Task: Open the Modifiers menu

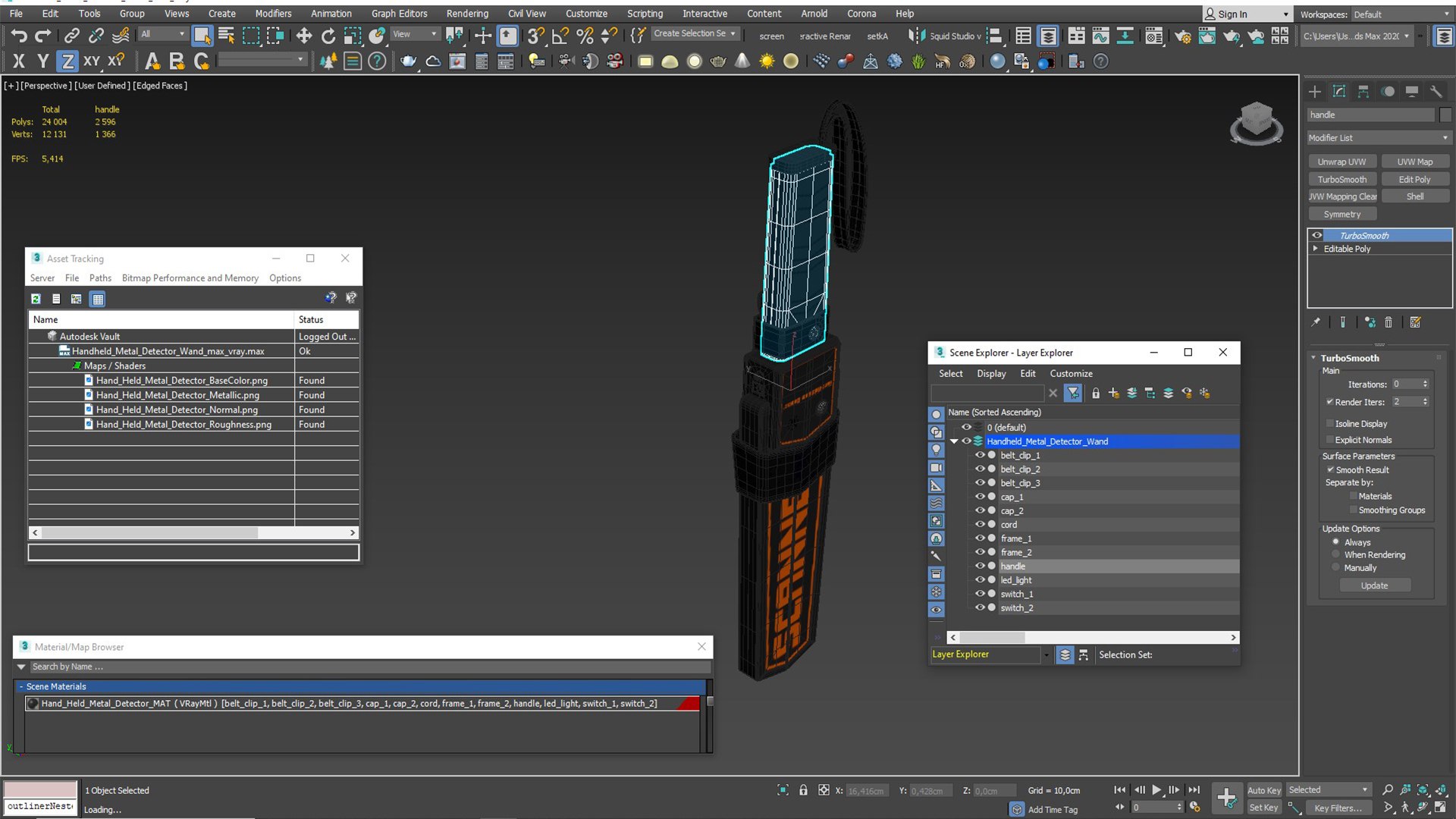Action: pyautogui.click(x=273, y=14)
